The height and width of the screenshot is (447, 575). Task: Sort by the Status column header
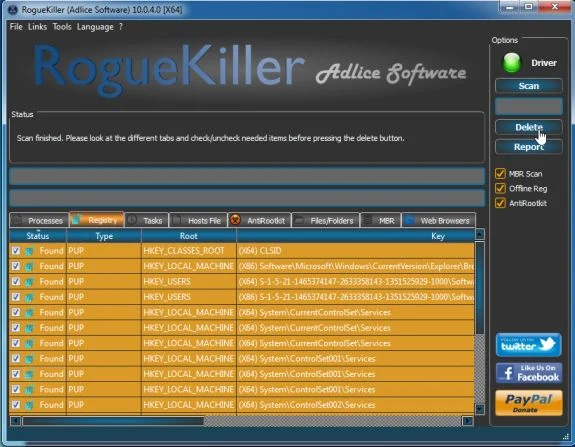point(38,236)
